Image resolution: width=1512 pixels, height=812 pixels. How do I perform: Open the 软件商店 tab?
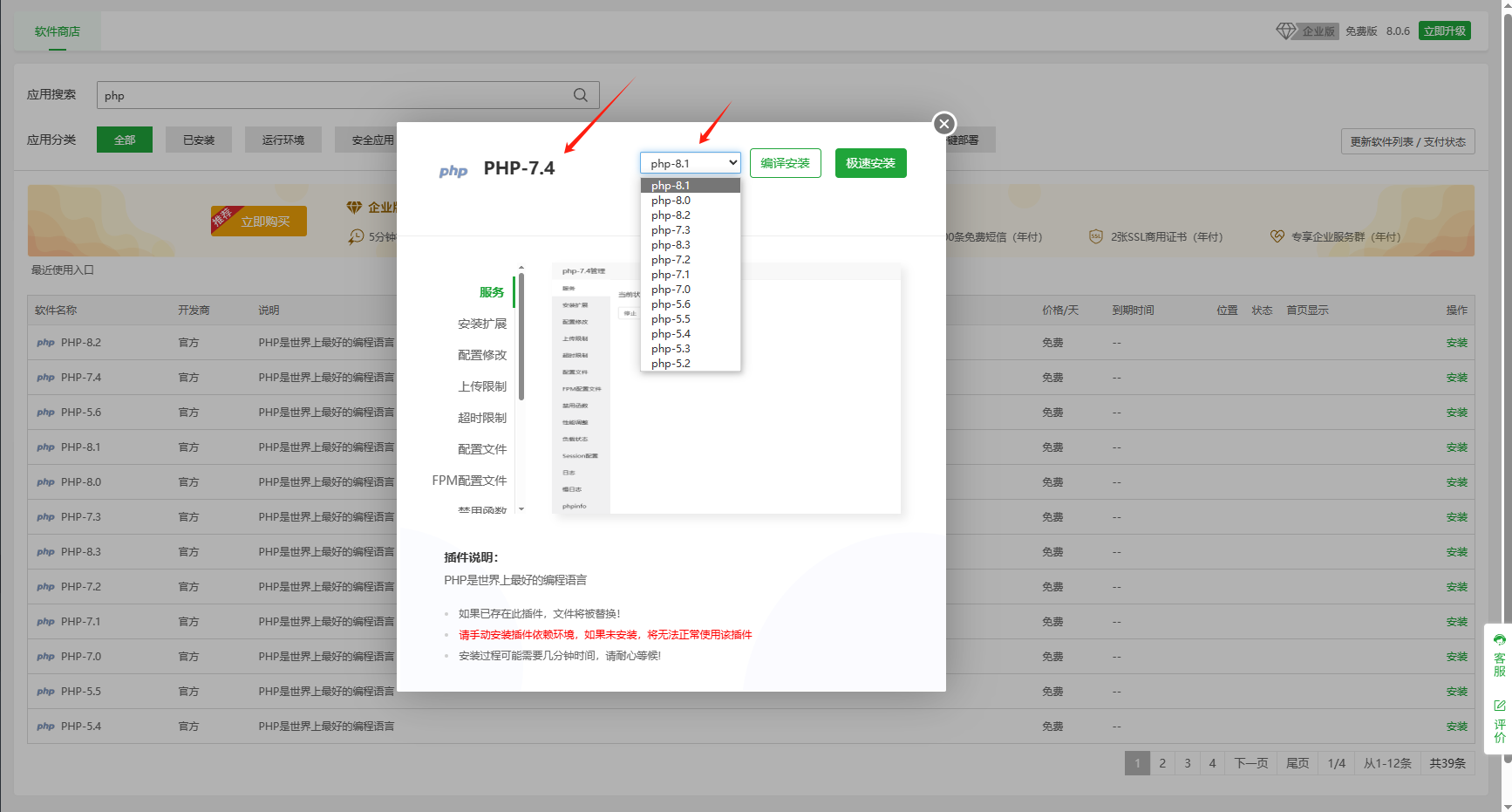click(58, 31)
